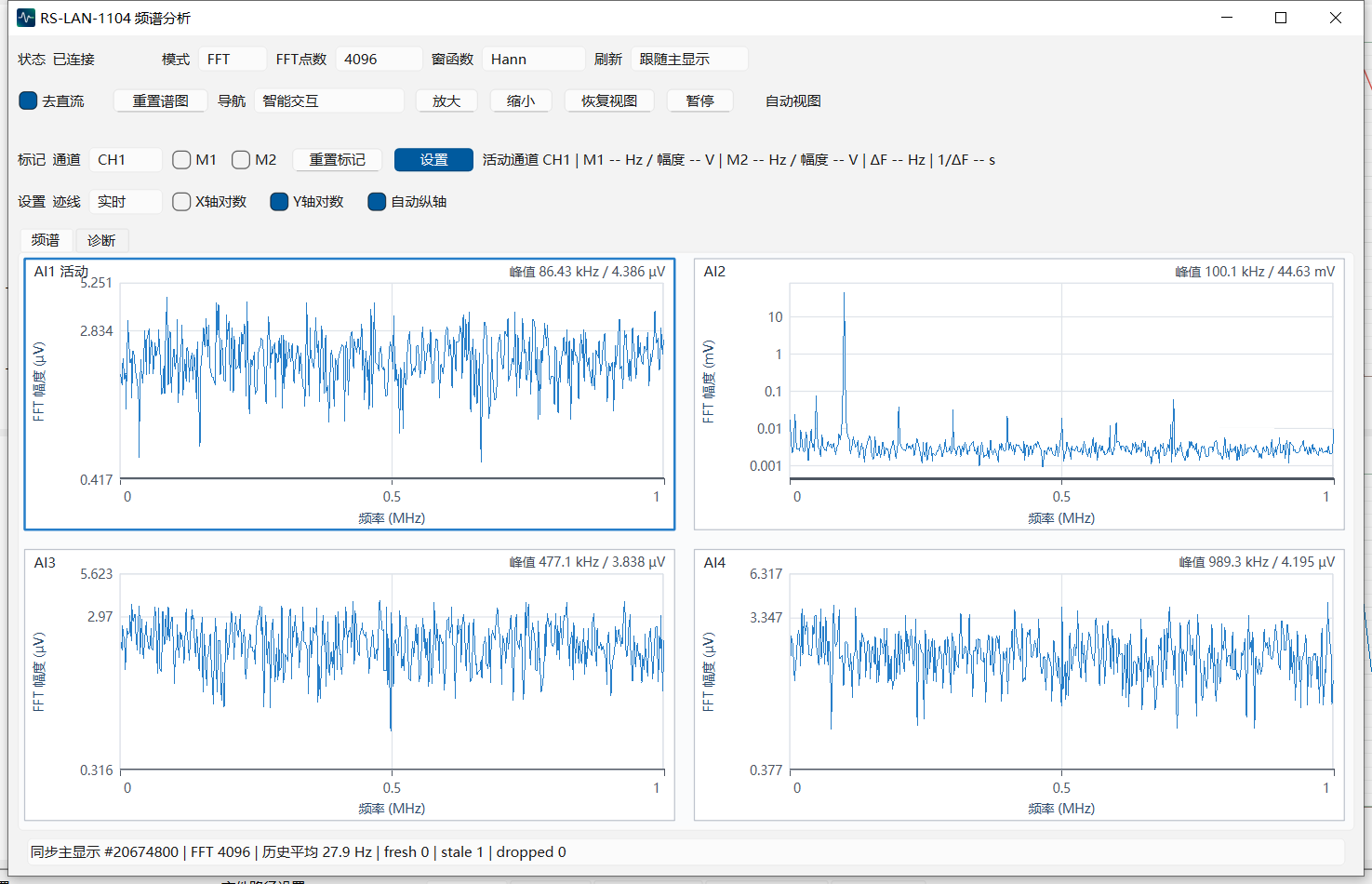Viewport: 1372px width, 884px height.
Task: Click AI1 Y-axis label FFT 幅度 (µV)
Action: coord(38,382)
